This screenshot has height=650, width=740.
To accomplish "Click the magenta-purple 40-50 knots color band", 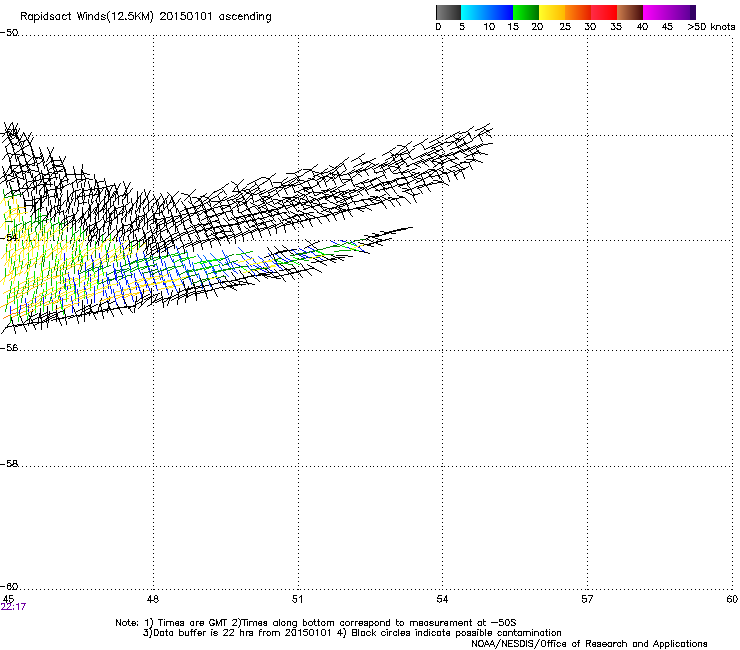I will click(x=669, y=12).
